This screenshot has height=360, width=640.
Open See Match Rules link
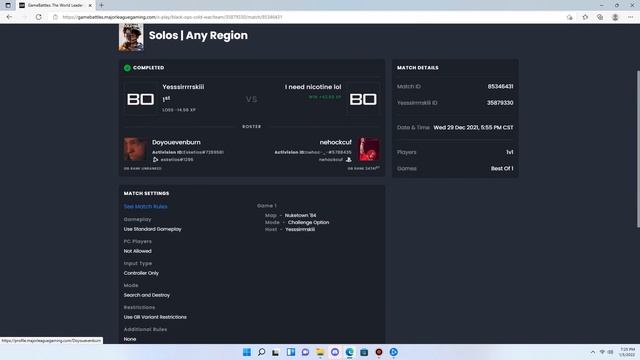[x=146, y=207]
